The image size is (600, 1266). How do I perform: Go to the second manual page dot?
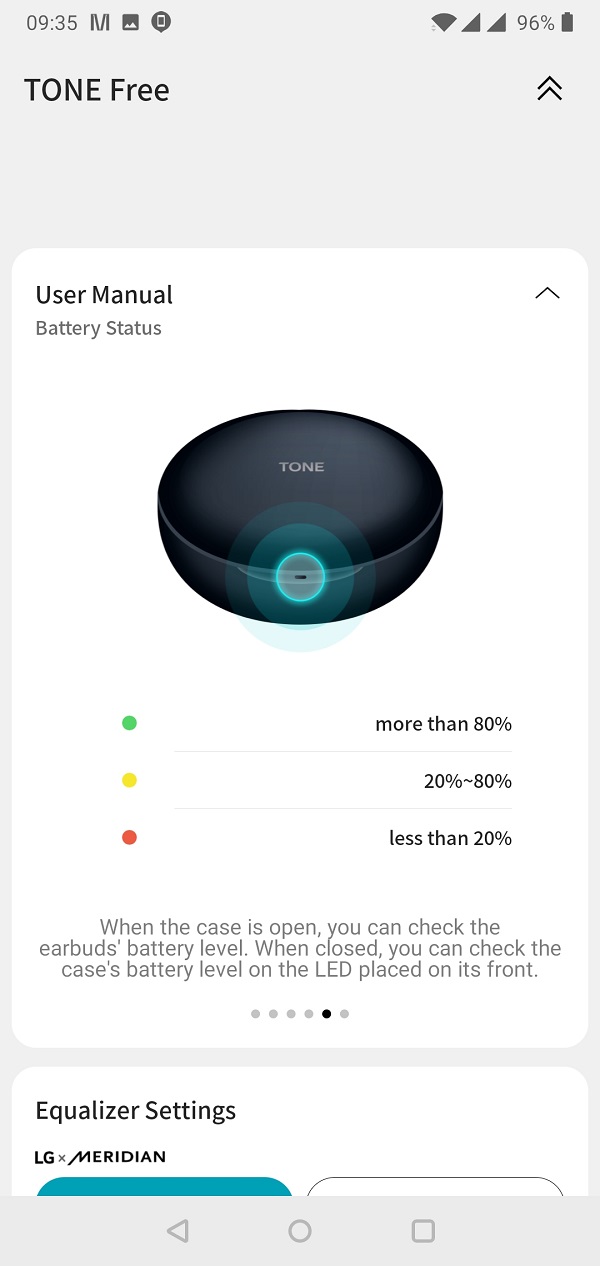273,1014
